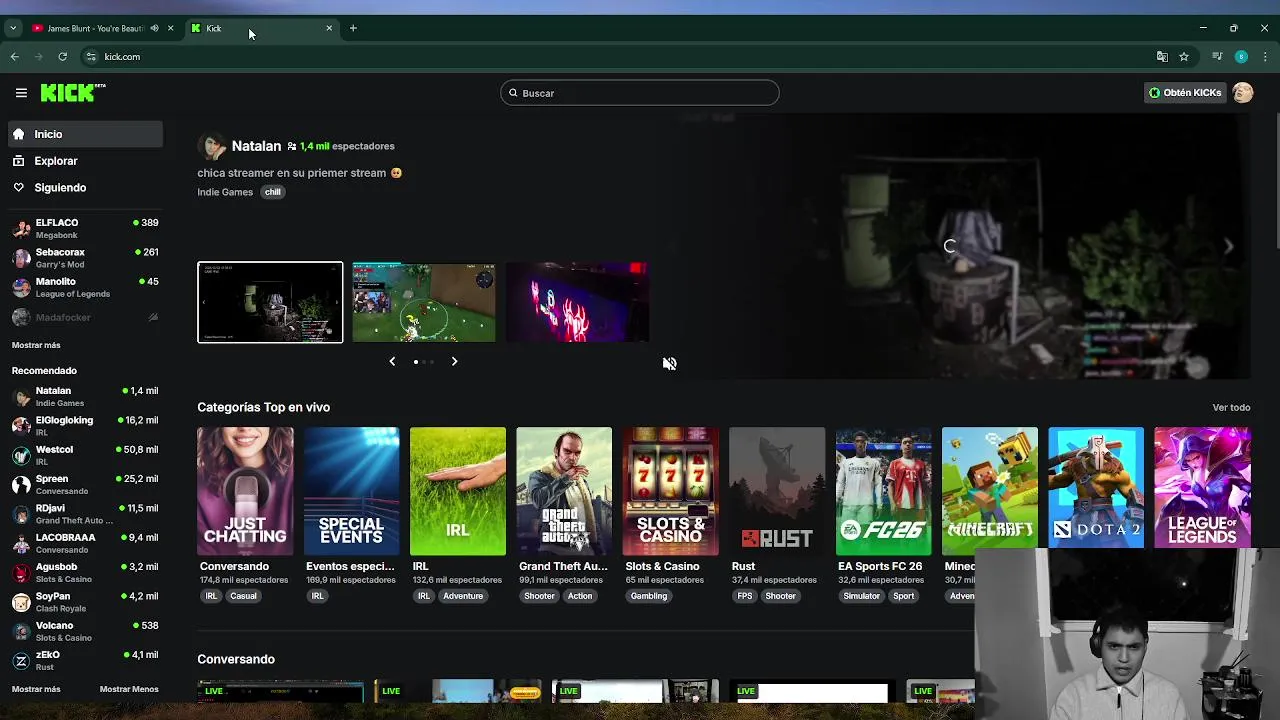The height and width of the screenshot is (720, 1280).
Task: Open Explorar in sidebar
Action: 85,161
